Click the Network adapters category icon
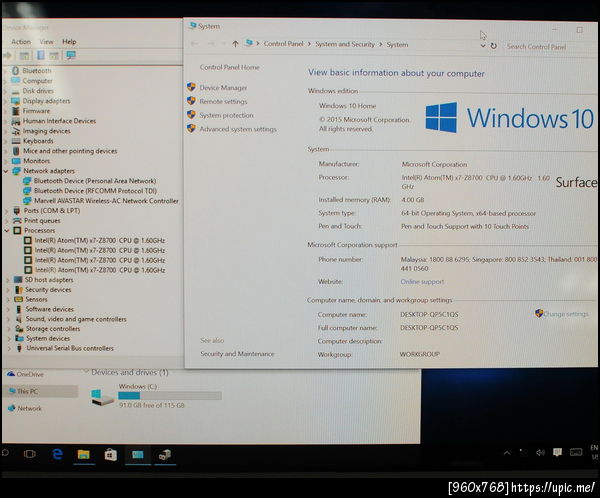 click(x=16, y=171)
